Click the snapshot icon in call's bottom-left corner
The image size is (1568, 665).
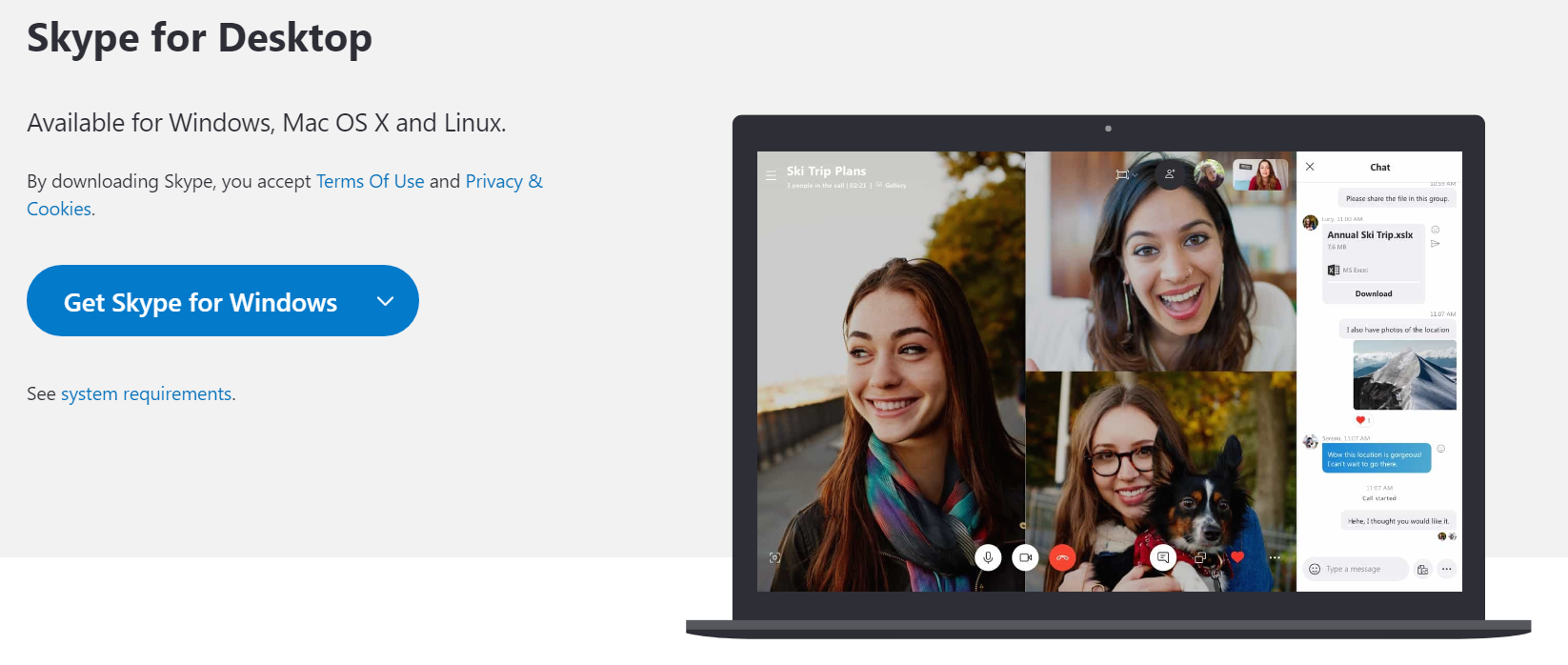(774, 557)
